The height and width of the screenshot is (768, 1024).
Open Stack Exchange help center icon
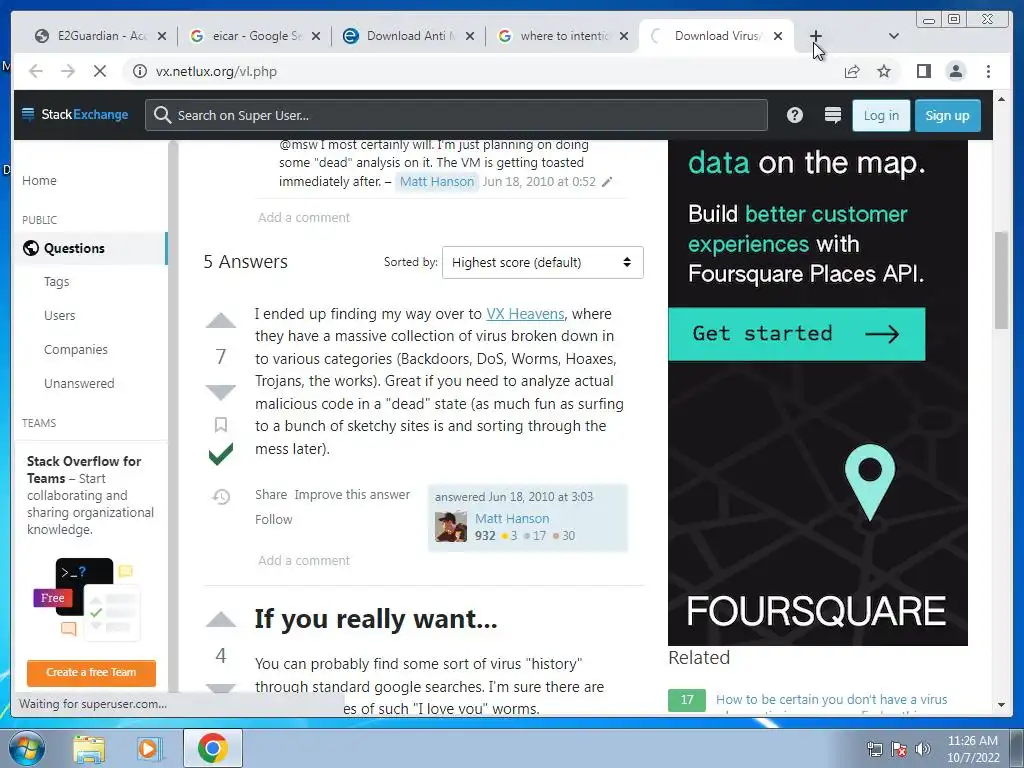pyautogui.click(x=794, y=116)
